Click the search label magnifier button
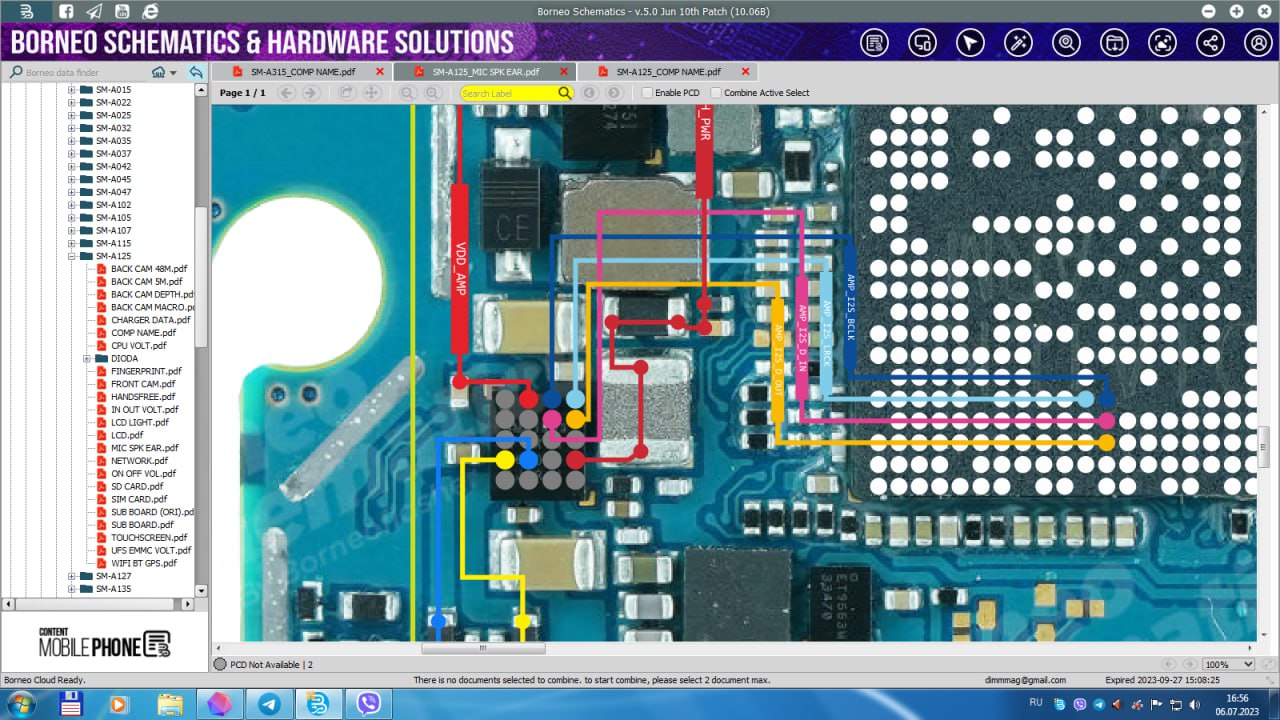The width and height of the screenshot is (1280, 720). (x=565, y=93)
